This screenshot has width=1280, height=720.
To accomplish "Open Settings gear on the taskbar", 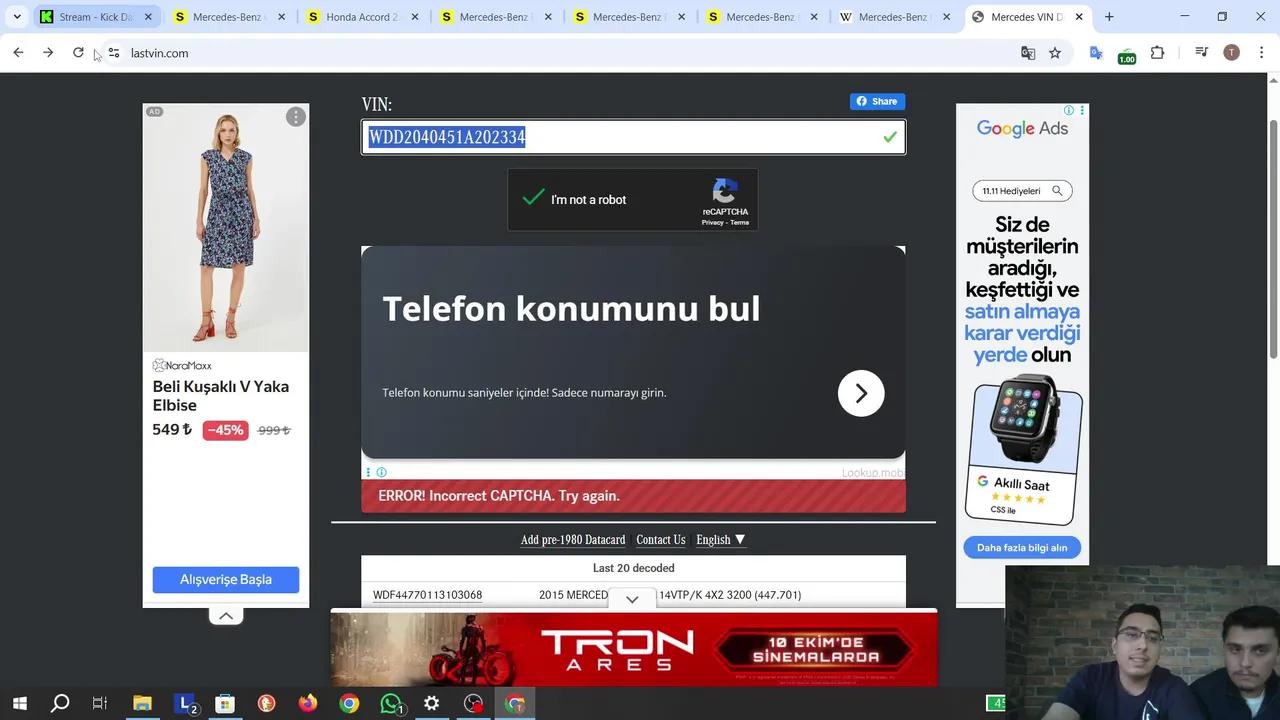I will (x=432, y=704).
